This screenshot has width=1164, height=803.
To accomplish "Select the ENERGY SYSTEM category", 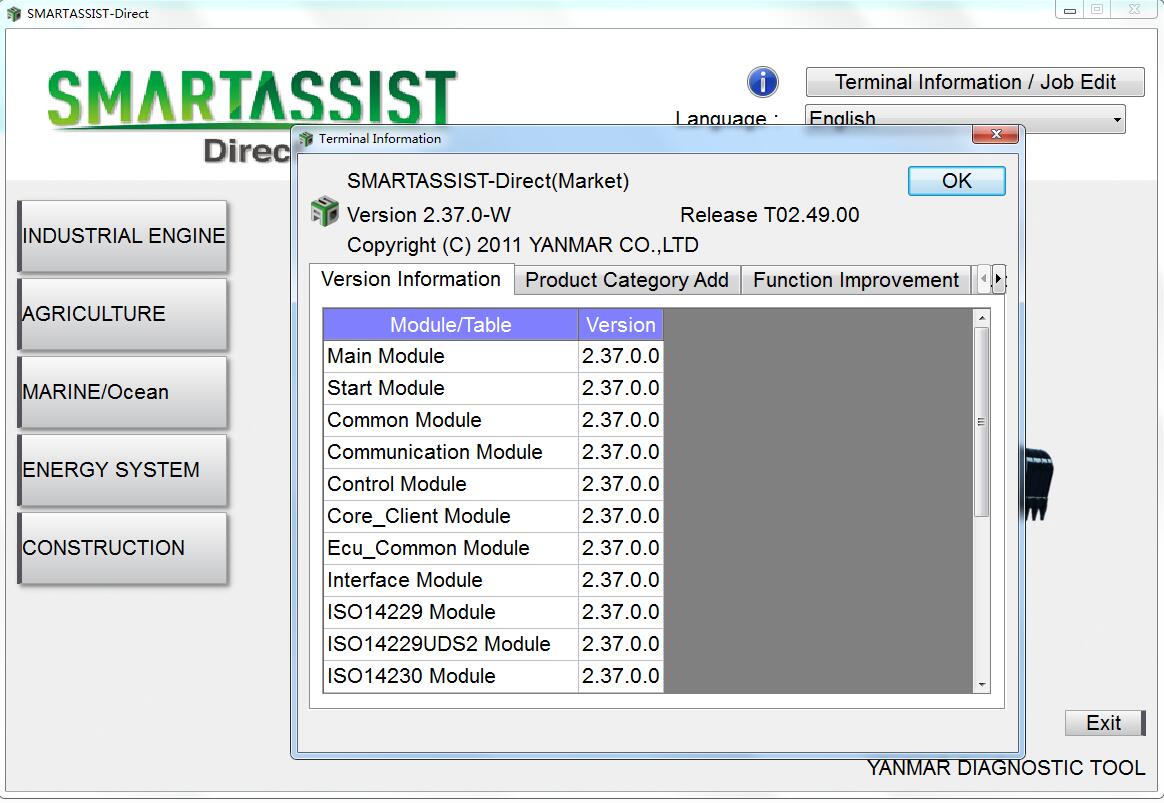I will [x=123, y=470].
